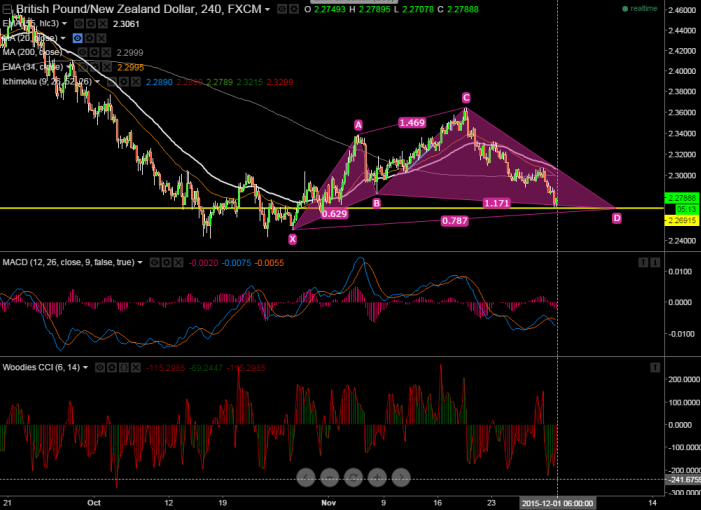Open source code braces icon for Woodies CCI
This screenshot has height=510, width=701.
pos(124,367)
